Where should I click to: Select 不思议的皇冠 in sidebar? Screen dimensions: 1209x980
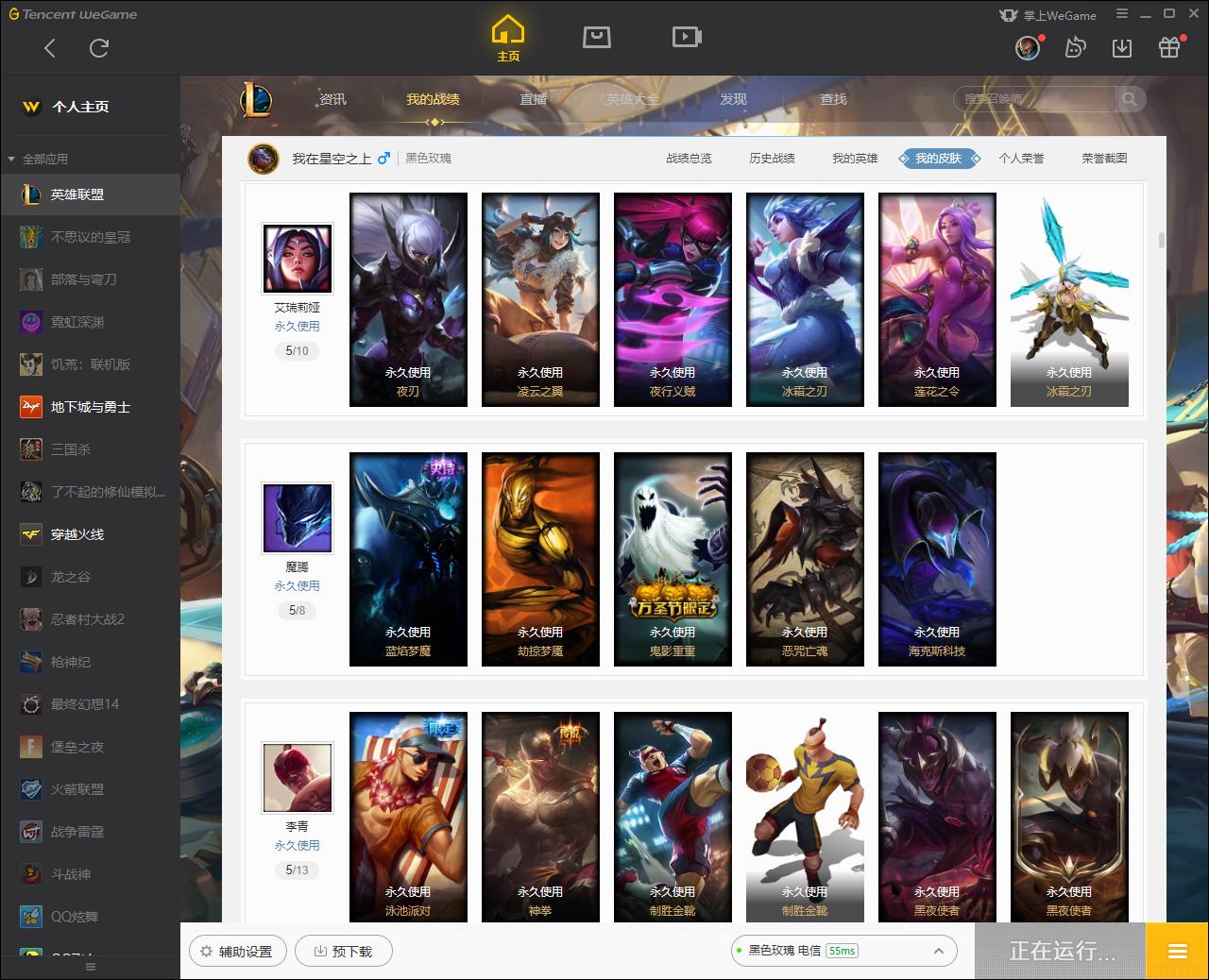(90, 237)
